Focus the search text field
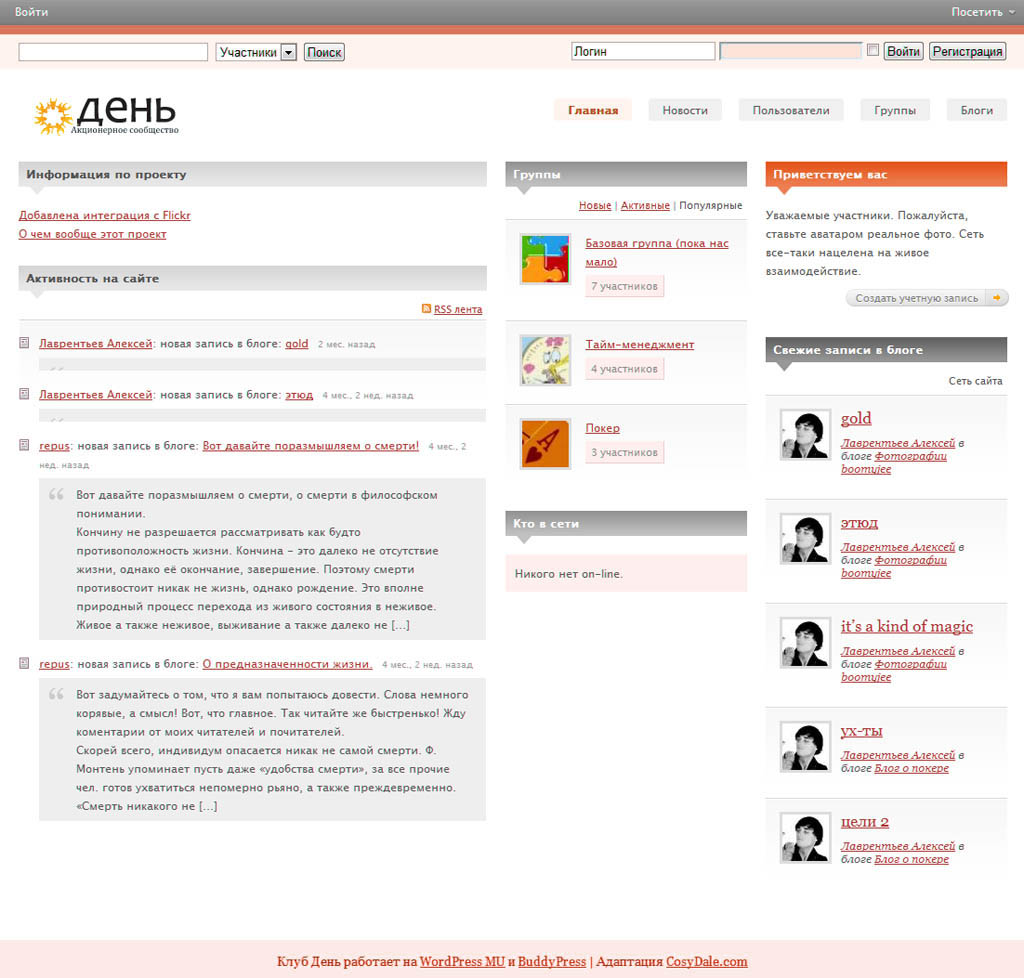Screen dimensions: 1024x978 [x=113, y=52]
